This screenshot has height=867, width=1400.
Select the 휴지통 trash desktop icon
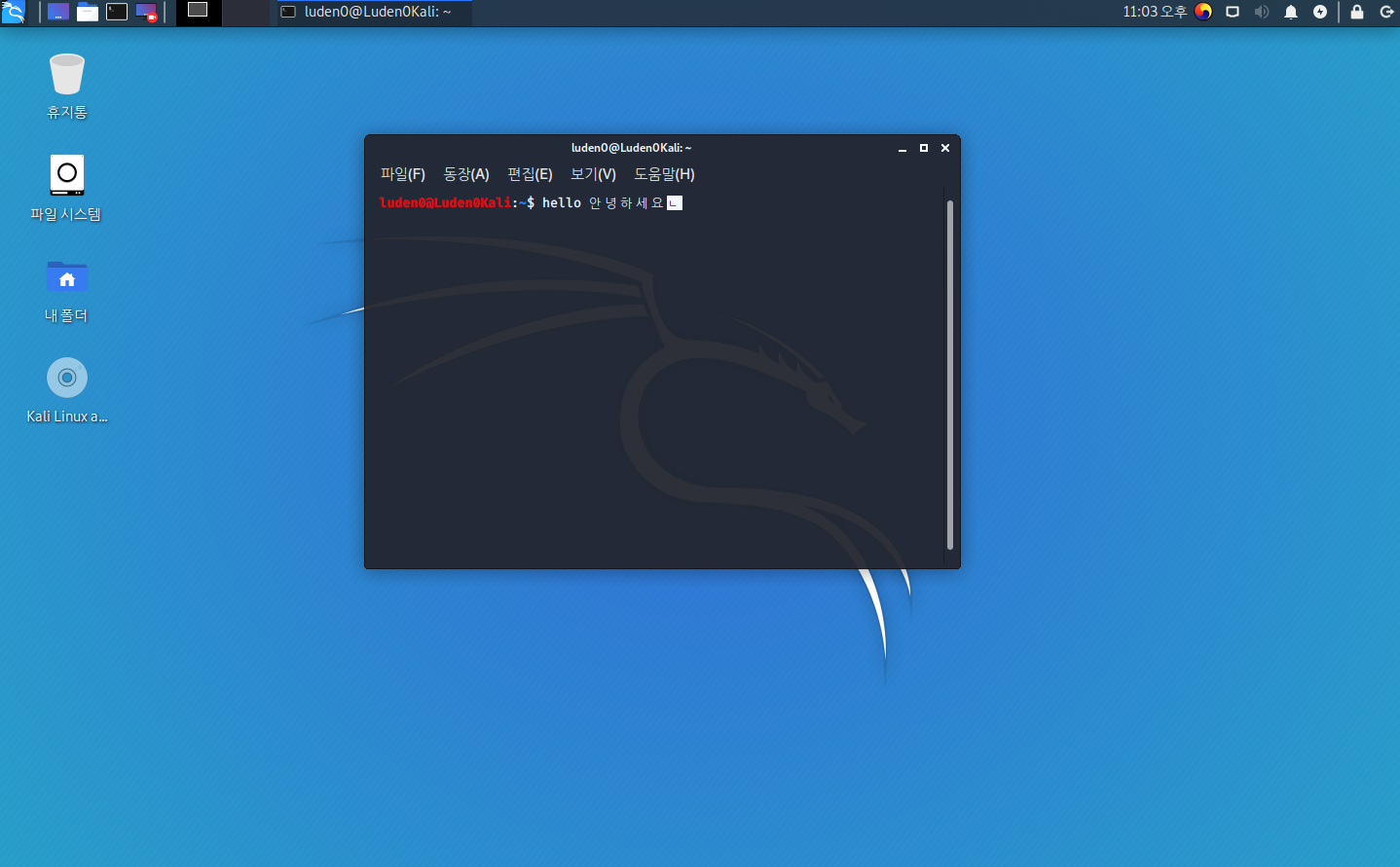pyautogui.click(x=67, y=87)
